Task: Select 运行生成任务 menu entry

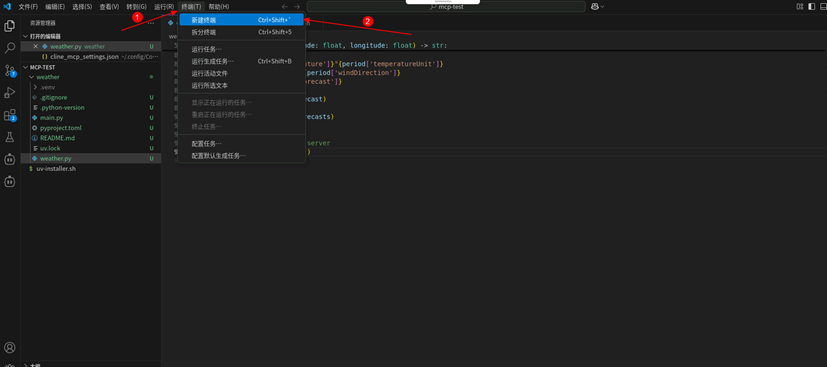Action: pyautogui.click(x=242, y=61)
